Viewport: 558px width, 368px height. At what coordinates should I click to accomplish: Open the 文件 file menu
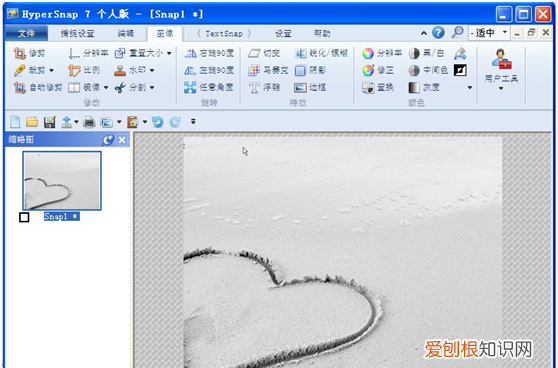pos(26,33)
